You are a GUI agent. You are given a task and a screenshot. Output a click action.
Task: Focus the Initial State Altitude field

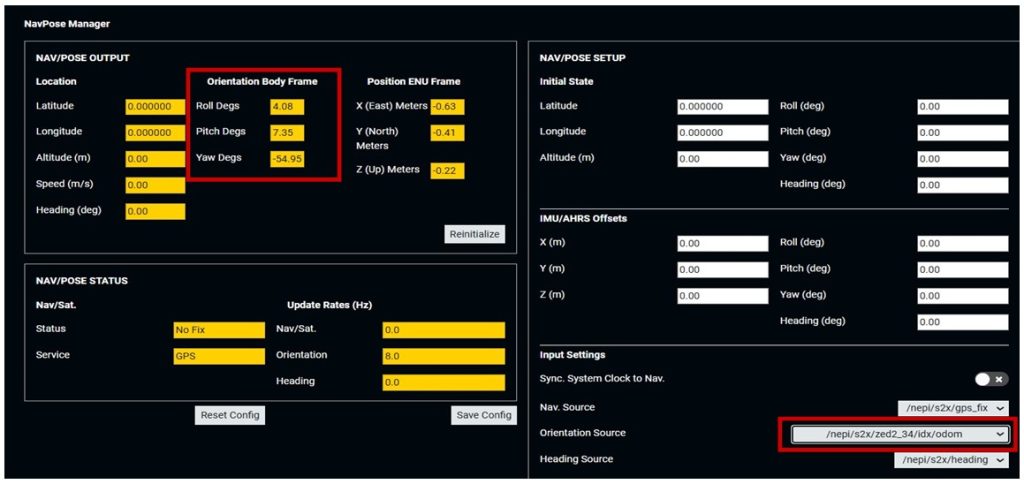point(722,158)
